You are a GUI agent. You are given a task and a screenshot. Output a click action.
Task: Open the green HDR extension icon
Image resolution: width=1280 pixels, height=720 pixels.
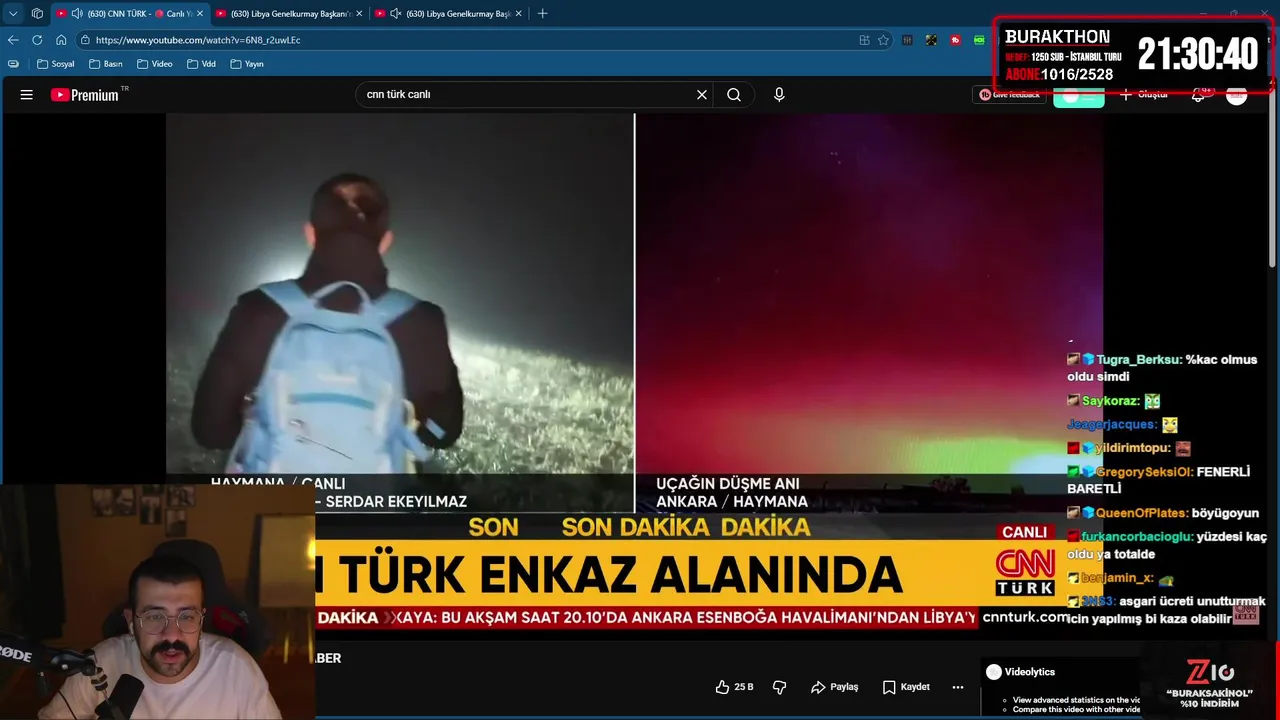click(980, 40)
